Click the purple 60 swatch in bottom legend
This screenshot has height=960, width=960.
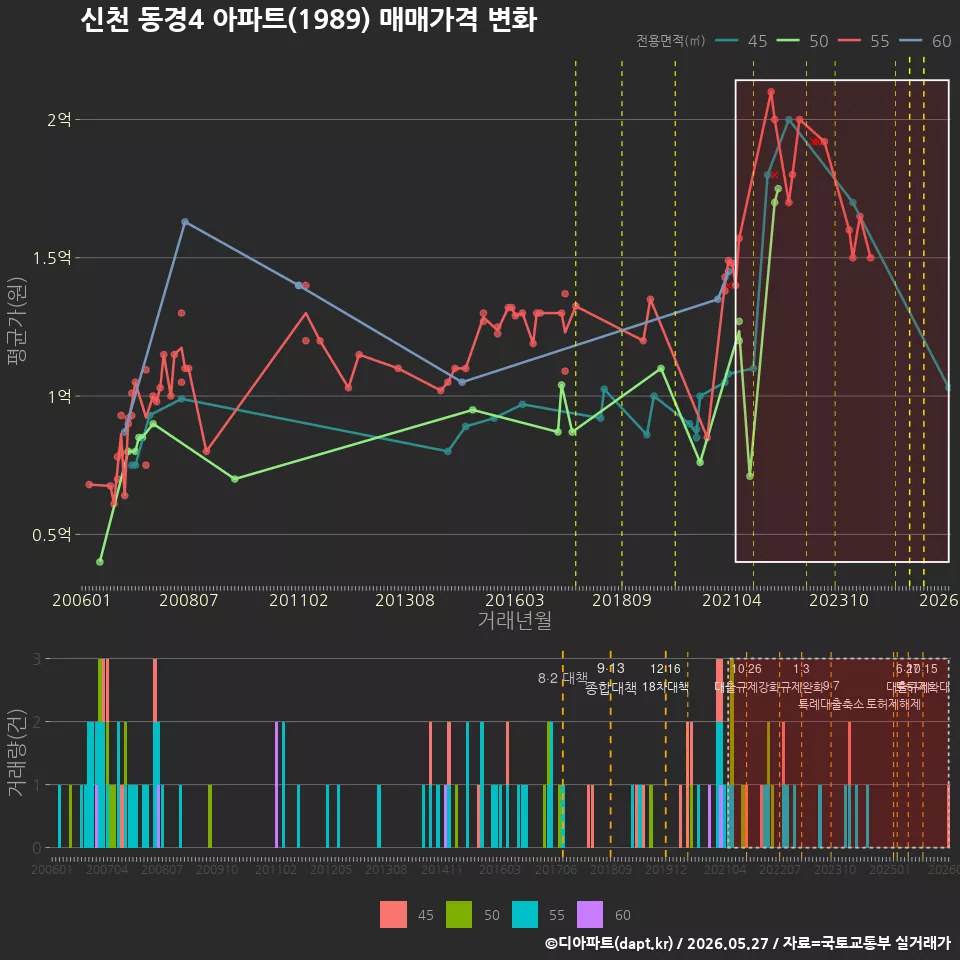590,915
